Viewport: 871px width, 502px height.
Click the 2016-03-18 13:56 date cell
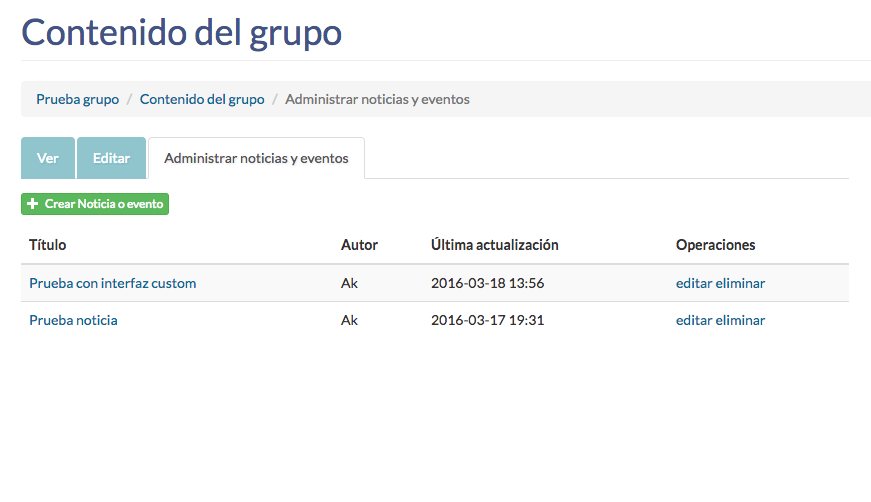[x=487, y=283]
